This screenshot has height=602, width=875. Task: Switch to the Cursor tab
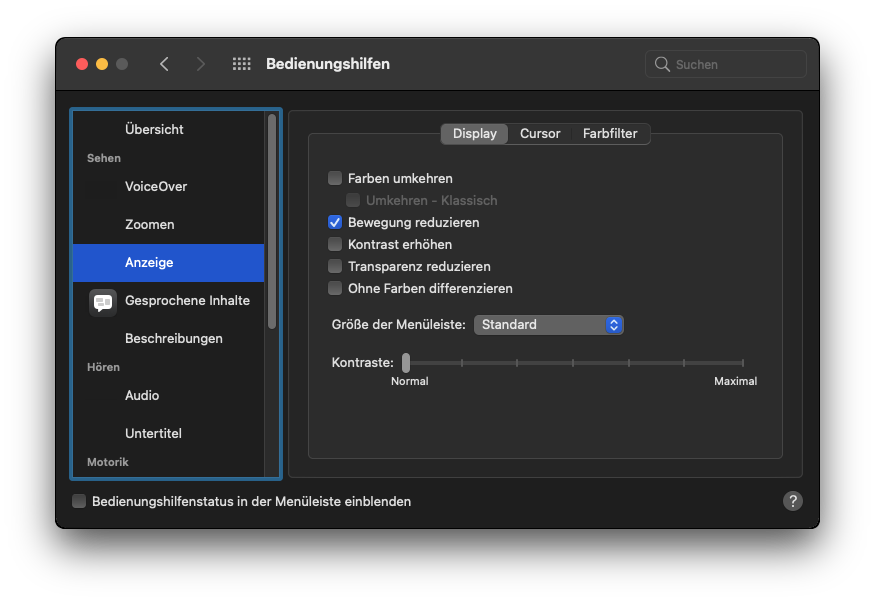(x=540, y=134)
